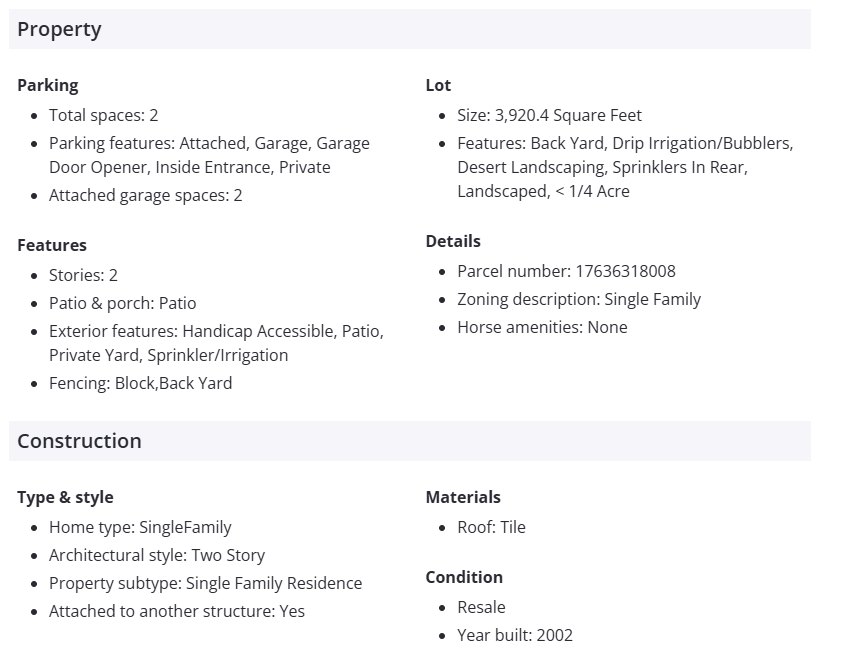Click the Year built: 2002 line
846x652 pixels.
515,635
